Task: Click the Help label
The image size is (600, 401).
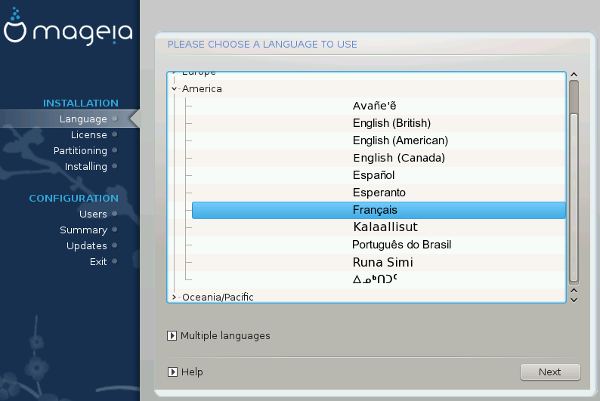Action: coord(192,372)
